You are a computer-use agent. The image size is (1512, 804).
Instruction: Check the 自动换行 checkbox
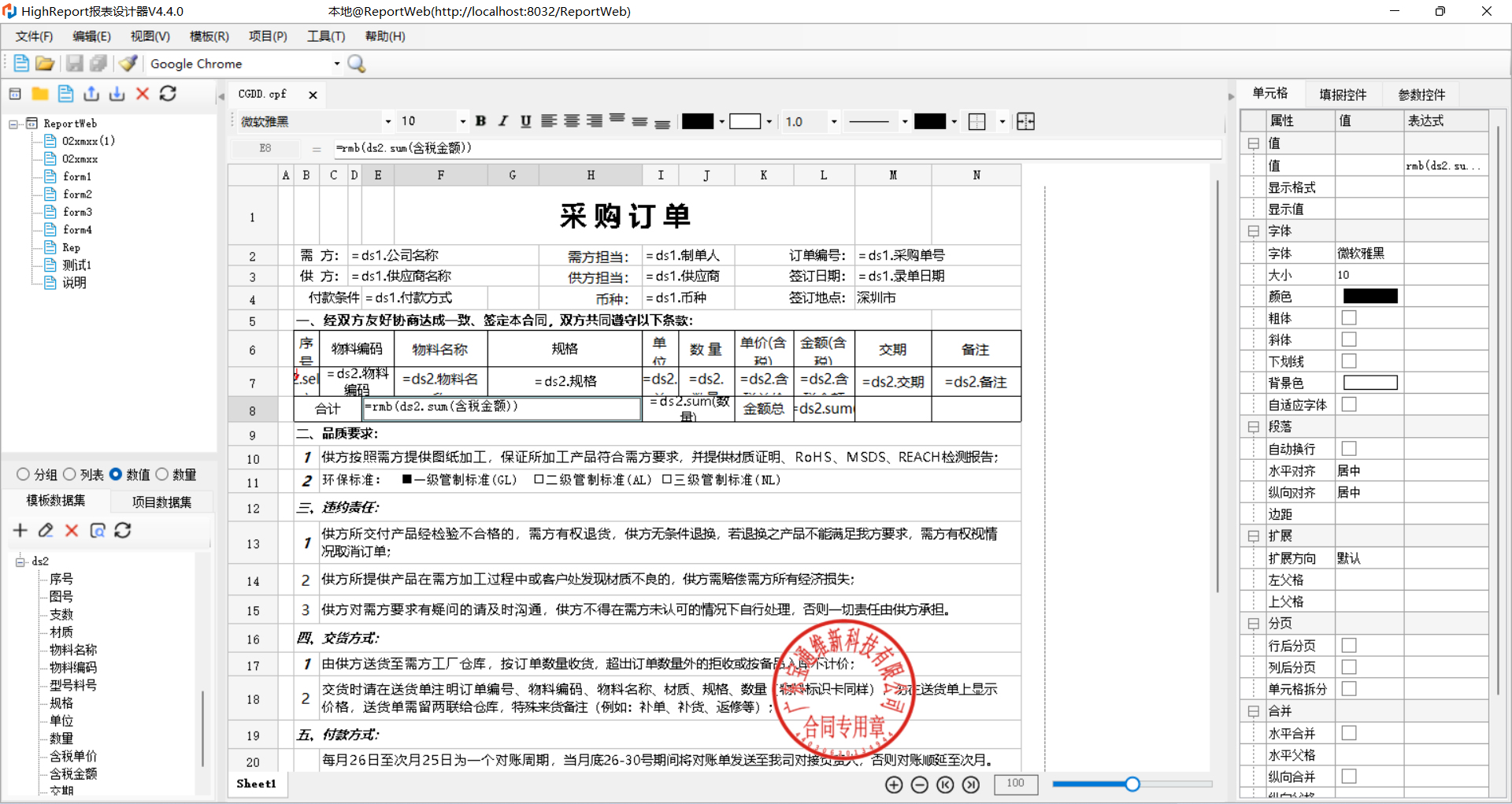coord(1349,449)
